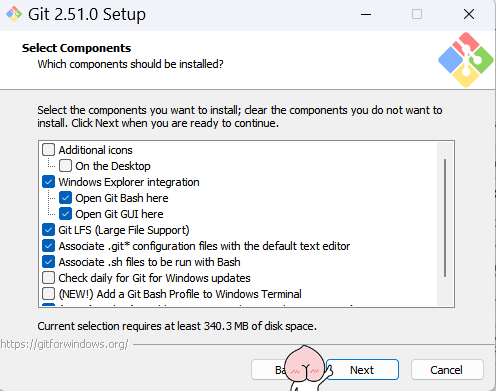Viewport: 496px width, 391px height.
Task: Click the 'Git LFS (Large File Support)' label
Action: pyautogui.click(x=124, y=230)
